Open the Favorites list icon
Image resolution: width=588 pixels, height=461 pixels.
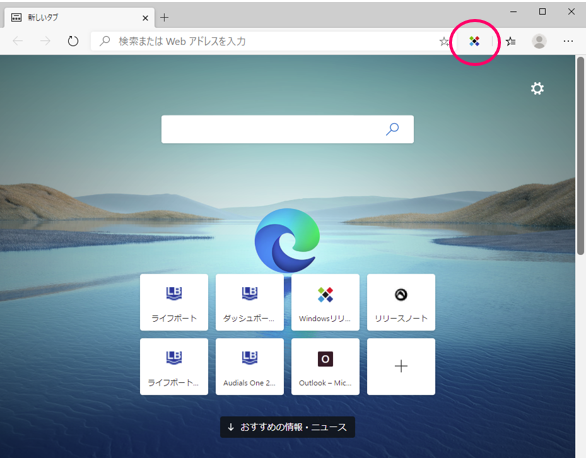click(x=510, y=41)
